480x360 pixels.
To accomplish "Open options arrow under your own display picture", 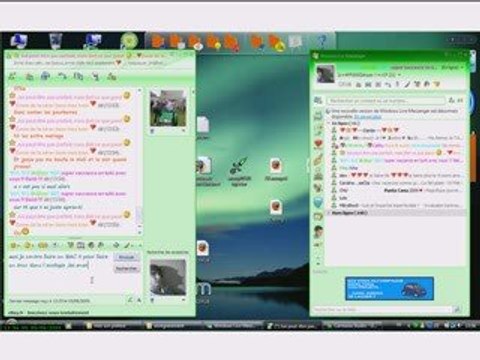I will click(x=184, y=300).
